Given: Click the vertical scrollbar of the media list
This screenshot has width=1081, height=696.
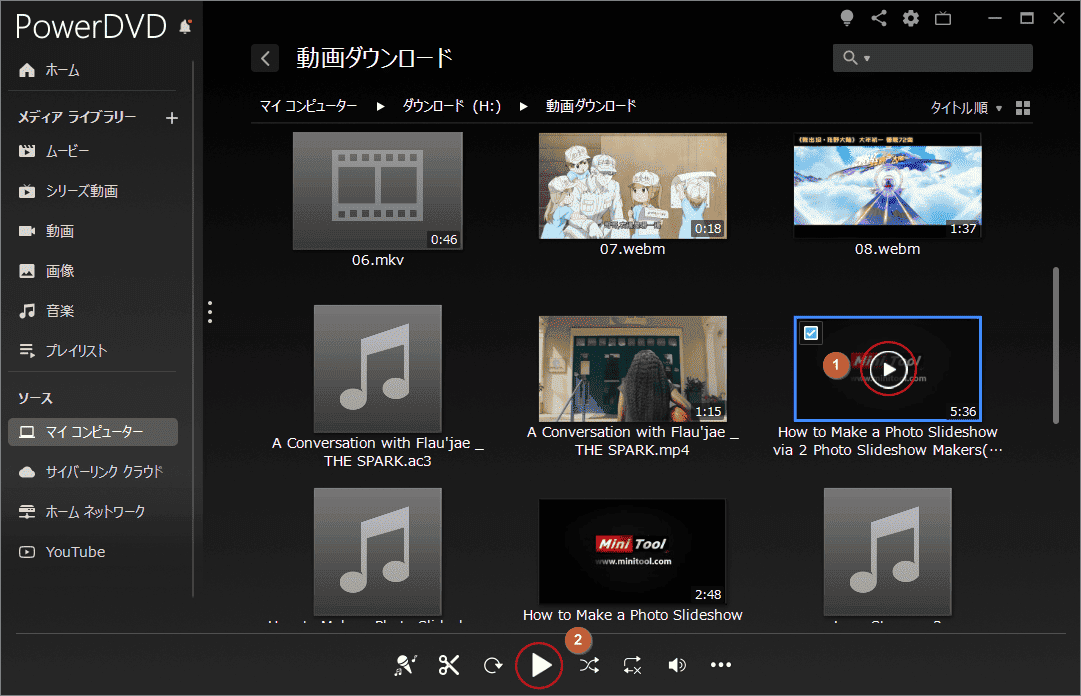Looking at the screenshot, I should [x=1055, y=345].
